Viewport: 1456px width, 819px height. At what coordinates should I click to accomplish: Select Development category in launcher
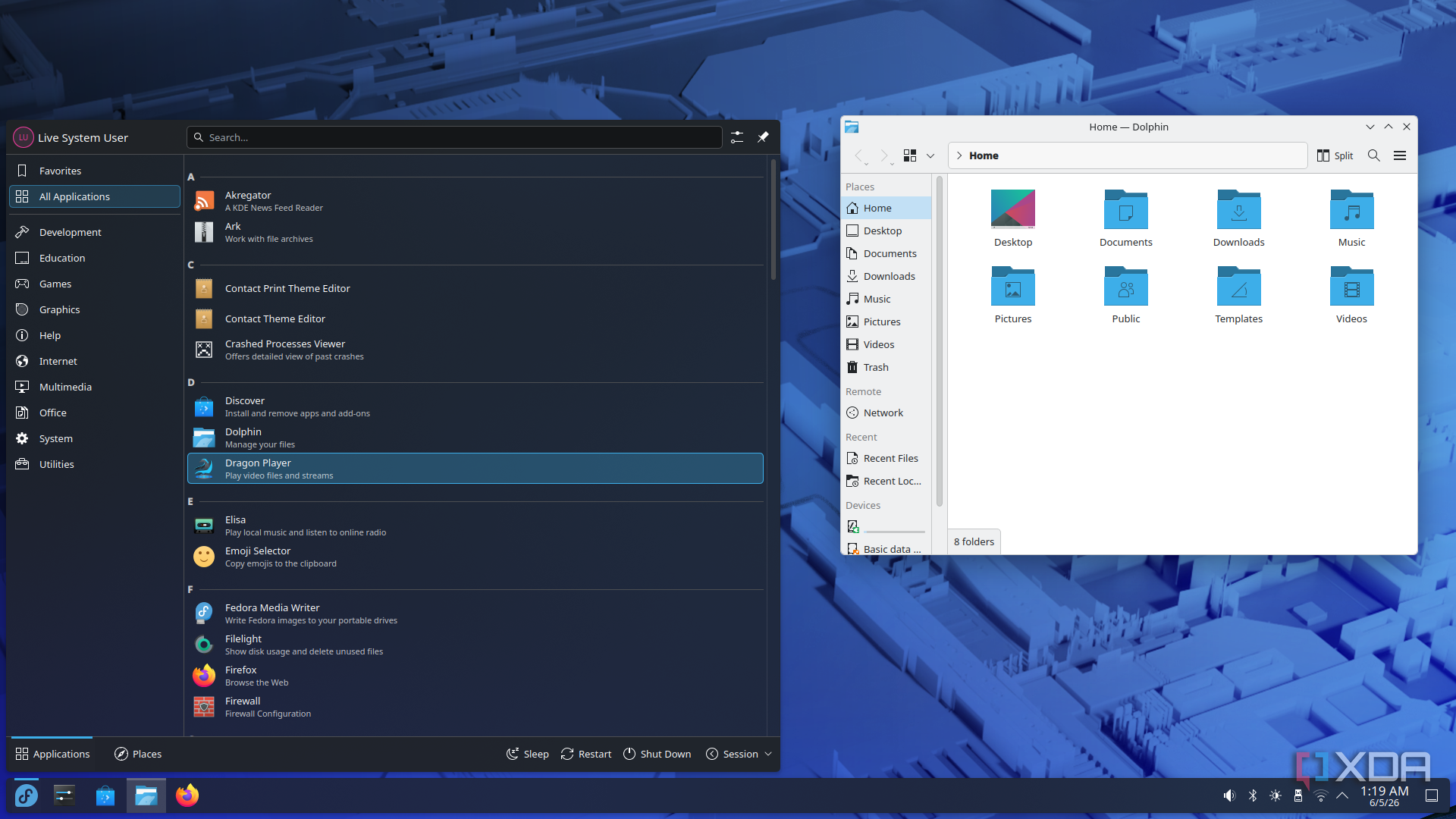(95, 232)
